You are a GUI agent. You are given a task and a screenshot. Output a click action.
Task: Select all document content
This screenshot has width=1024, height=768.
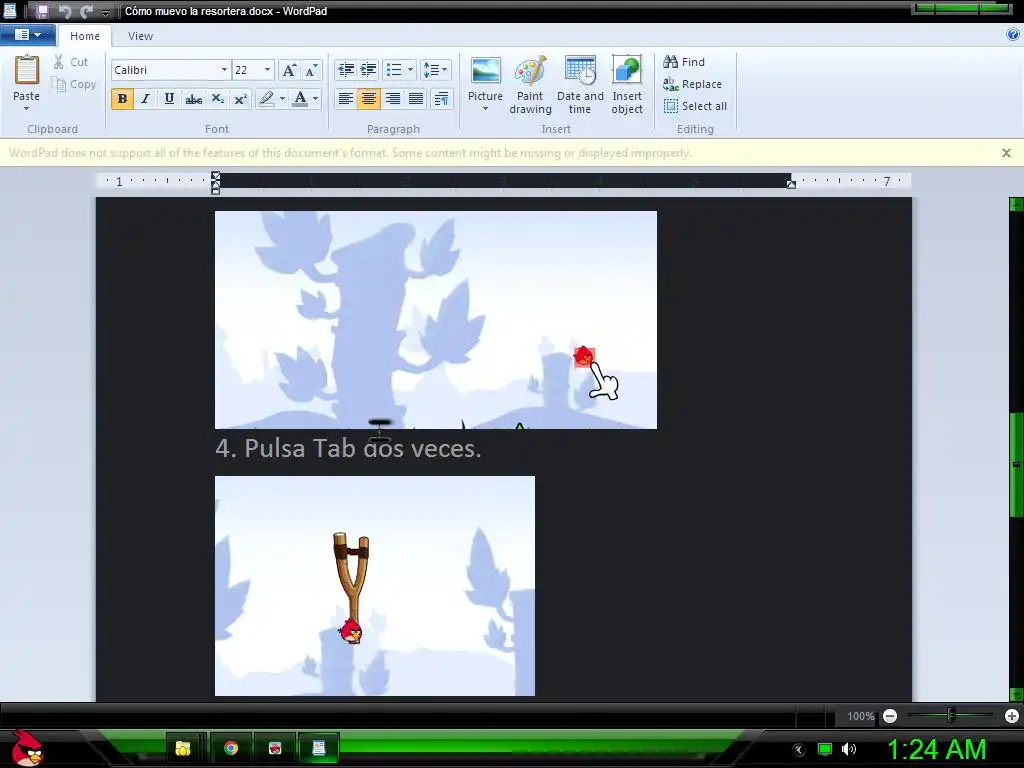coord(695,106)
